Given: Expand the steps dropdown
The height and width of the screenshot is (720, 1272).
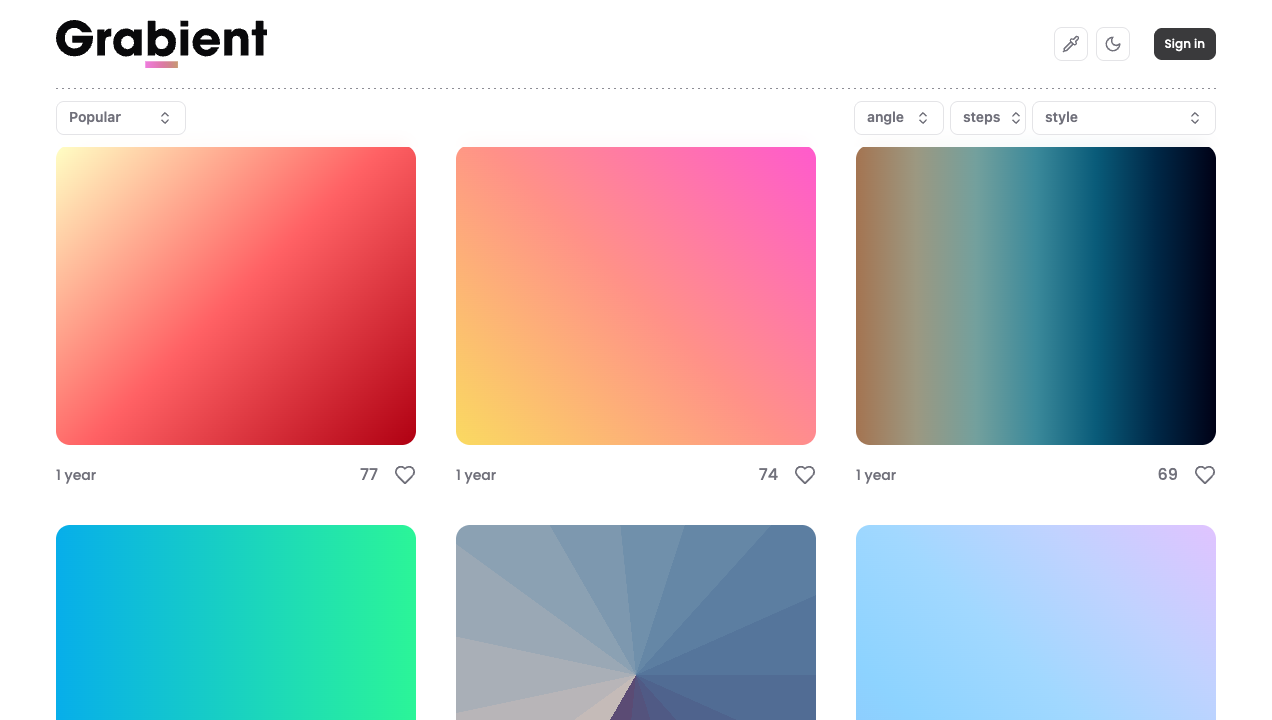Looking at the screenshot, I should 988,118.
